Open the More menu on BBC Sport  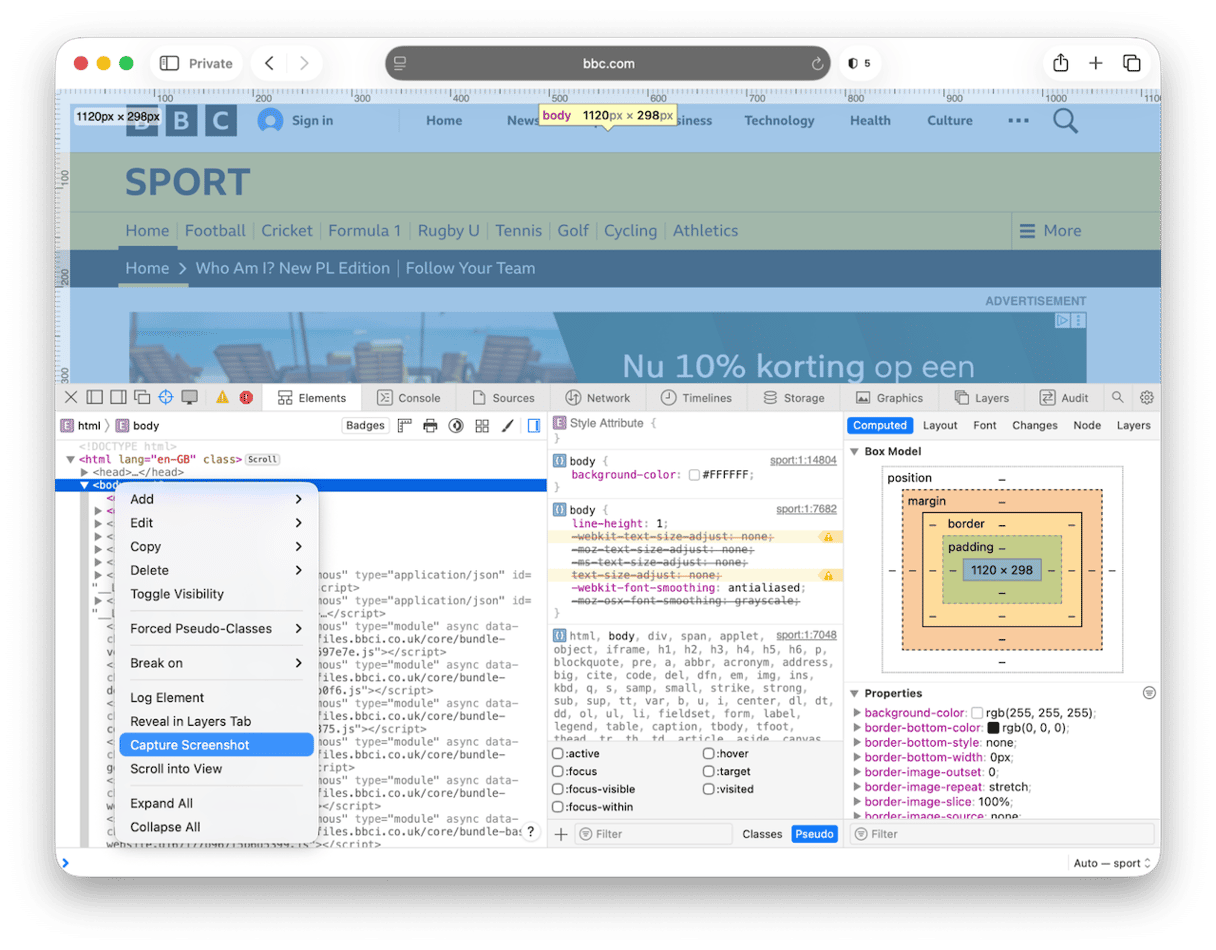(x=1050, y=230)
